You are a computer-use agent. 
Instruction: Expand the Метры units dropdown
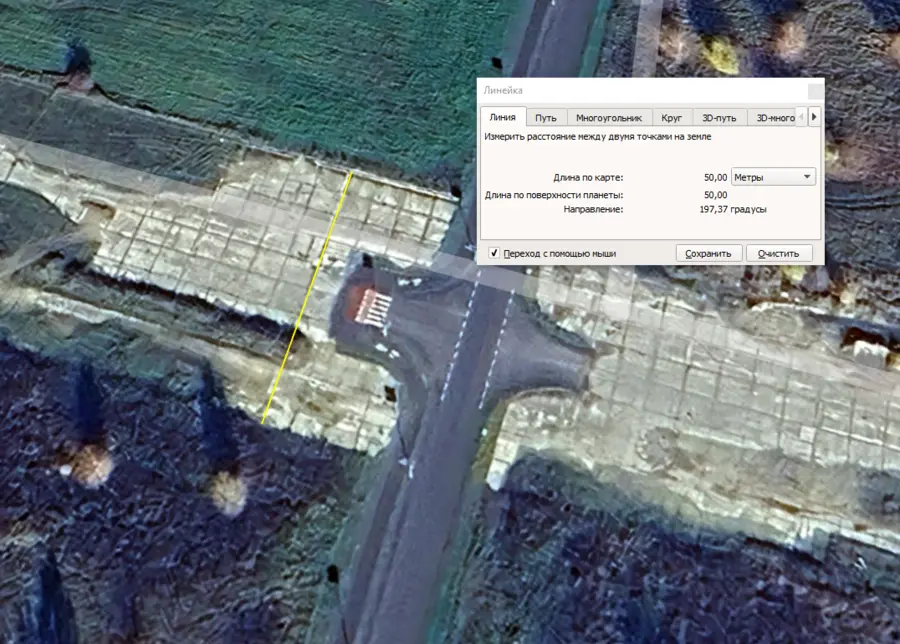pos(775,177)
